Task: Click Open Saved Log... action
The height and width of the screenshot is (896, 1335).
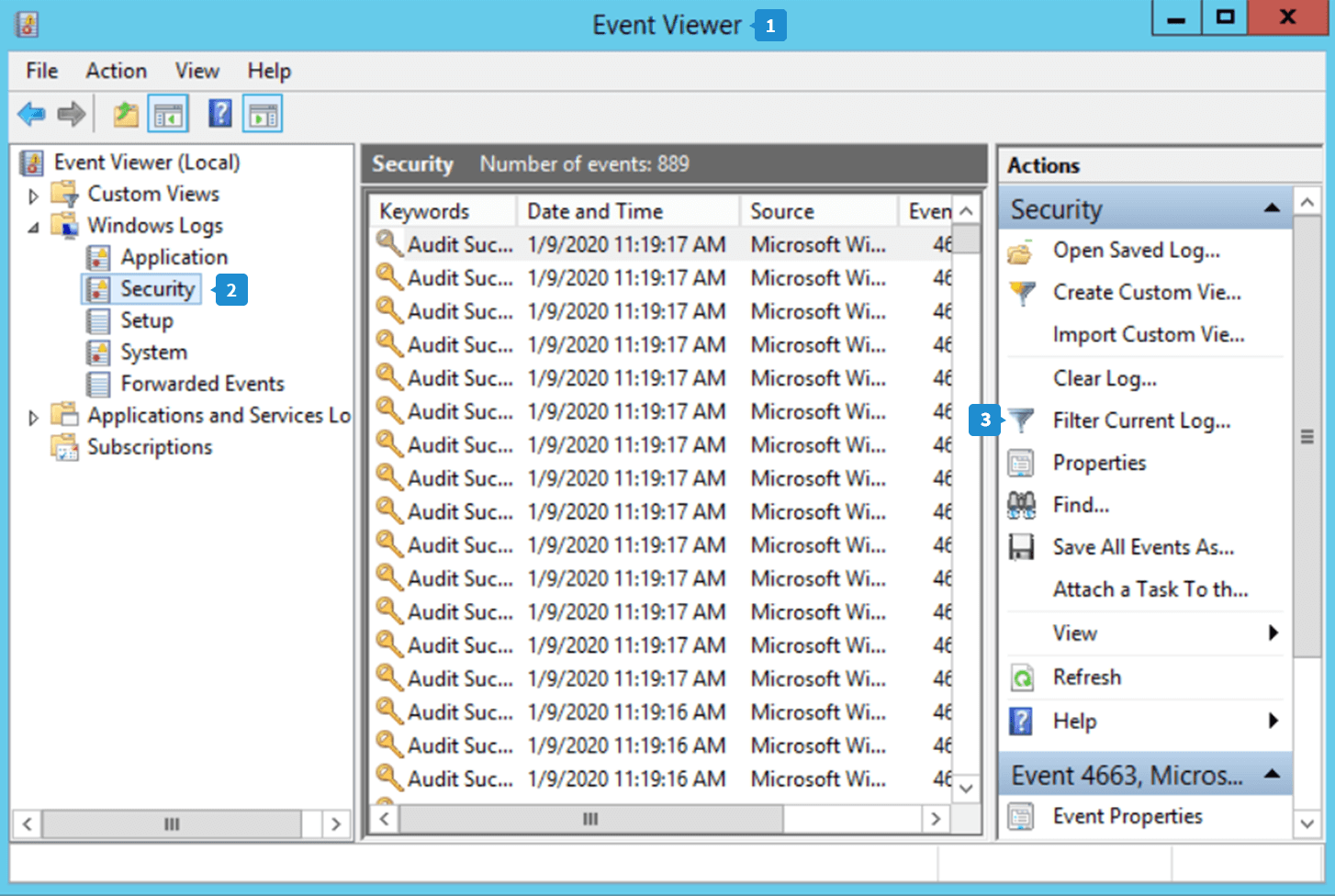Action: point(1136,250)
